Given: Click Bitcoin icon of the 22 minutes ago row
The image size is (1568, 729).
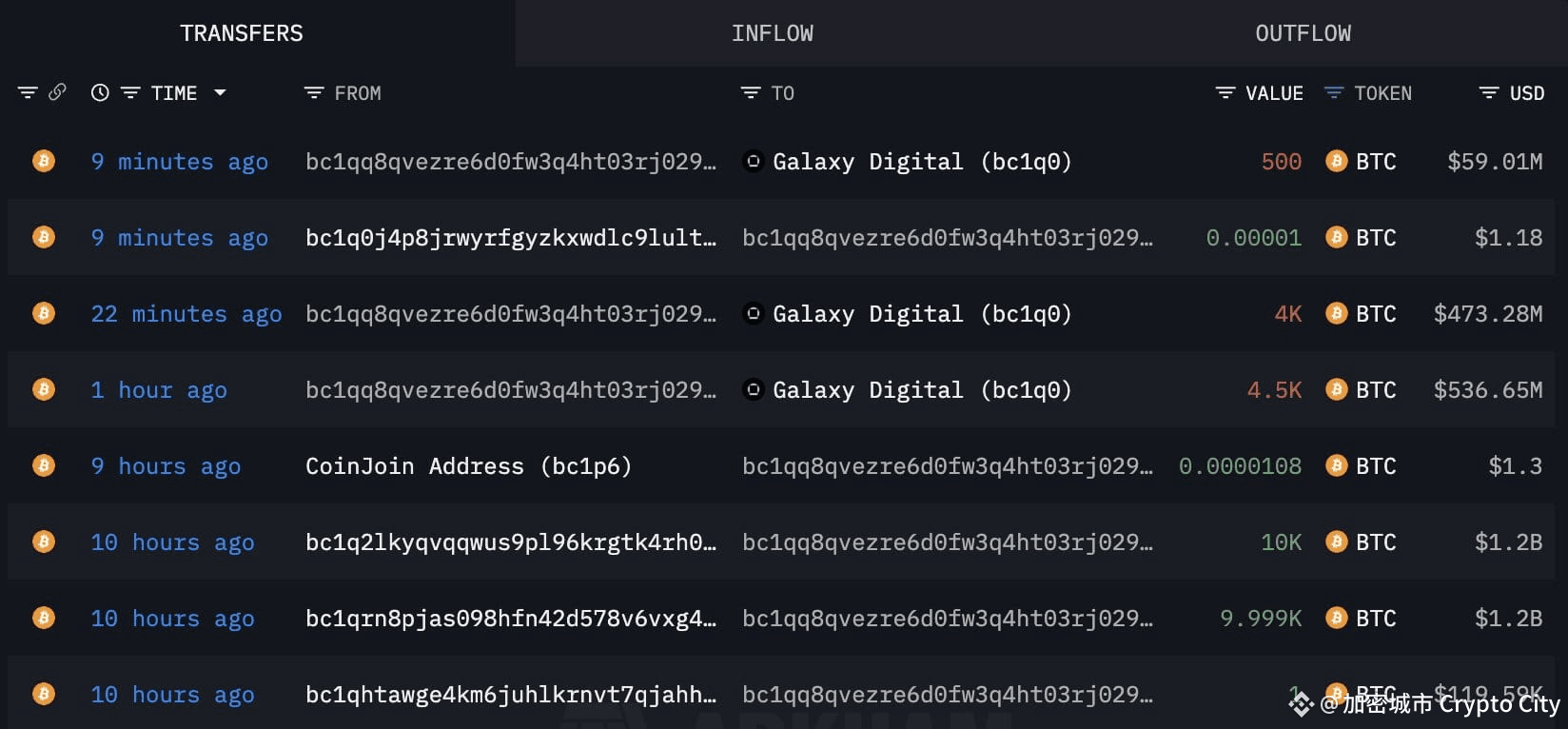Looking at the screenshot, I should [x=44, y=313].
